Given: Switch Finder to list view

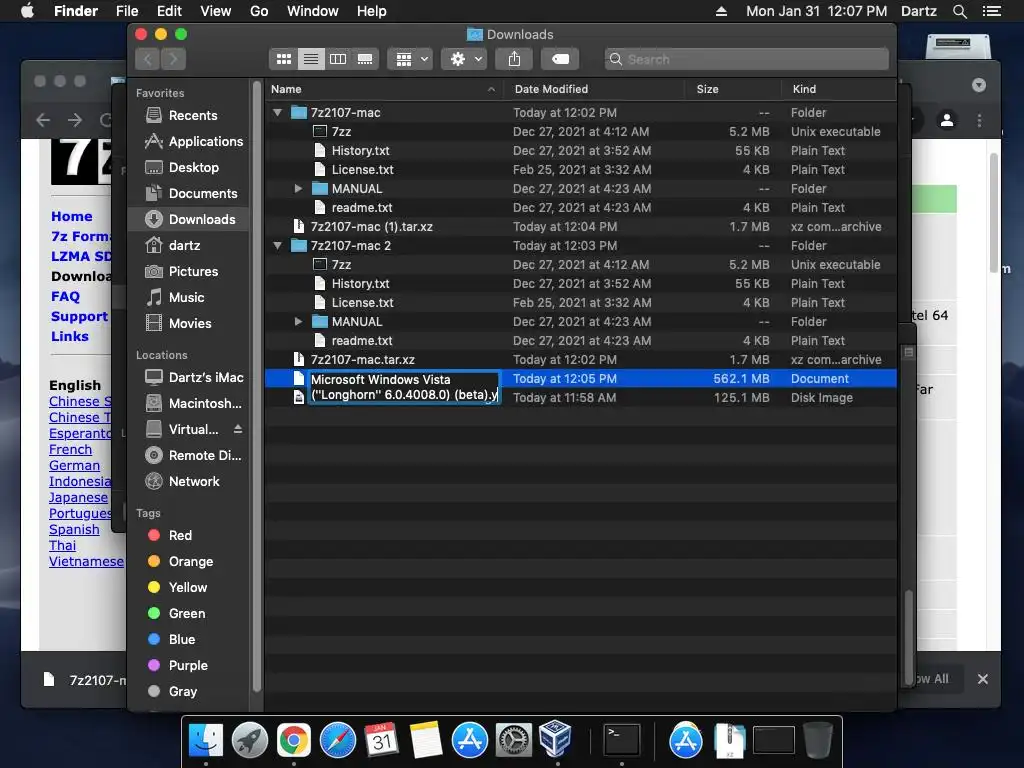Looking at the screenshot, I should 311,59.
